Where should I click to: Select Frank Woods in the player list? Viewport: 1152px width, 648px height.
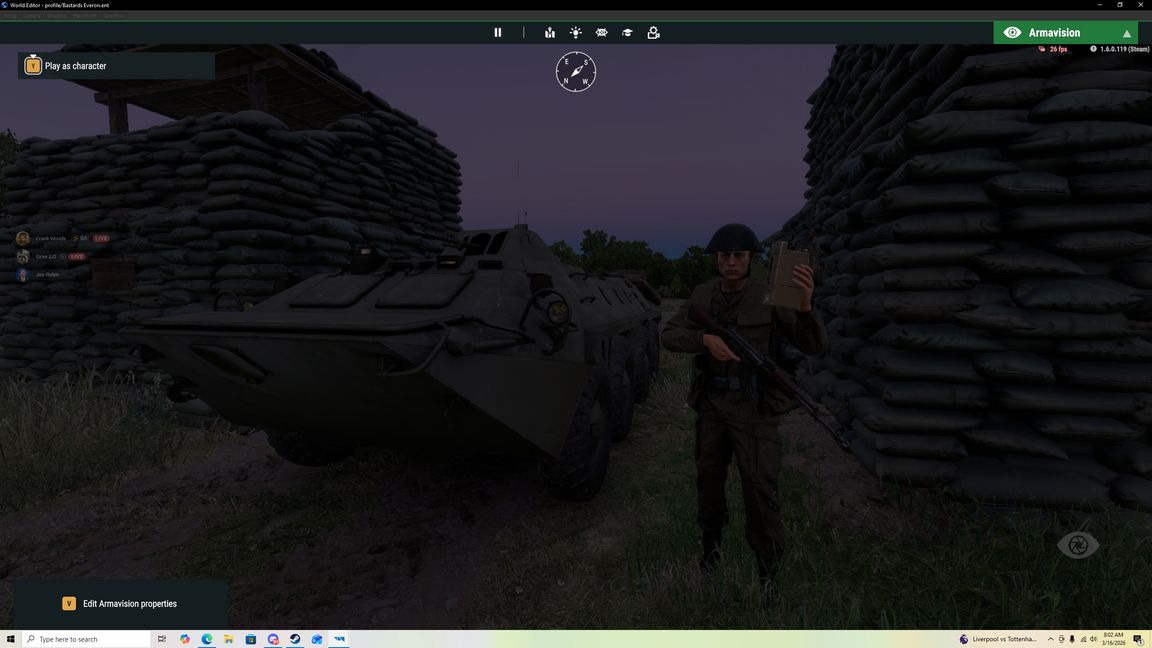point(50,238)
